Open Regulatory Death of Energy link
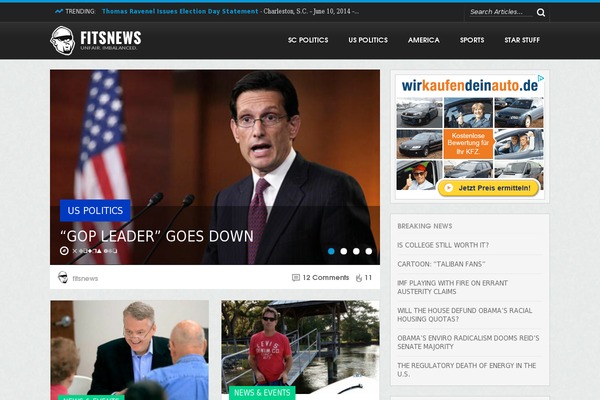 tap(466, 370)
